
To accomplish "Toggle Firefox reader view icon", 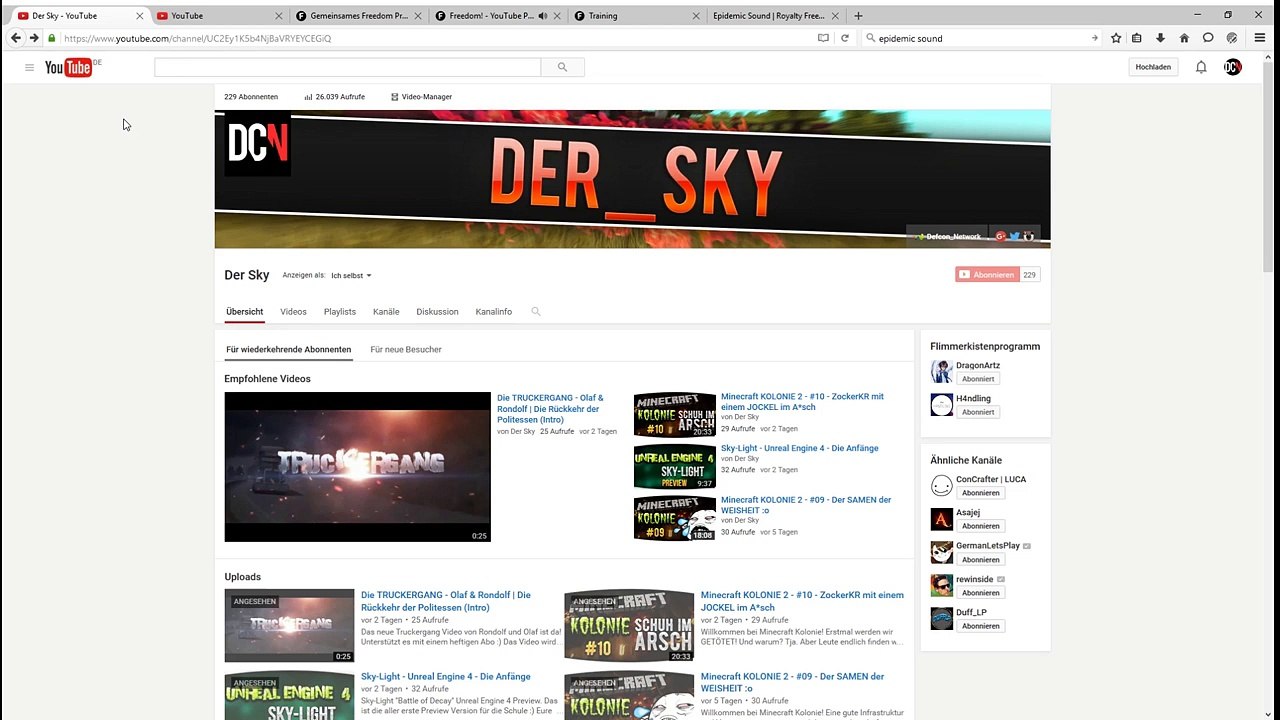I will pyautogui.click(x=823, y=38).
